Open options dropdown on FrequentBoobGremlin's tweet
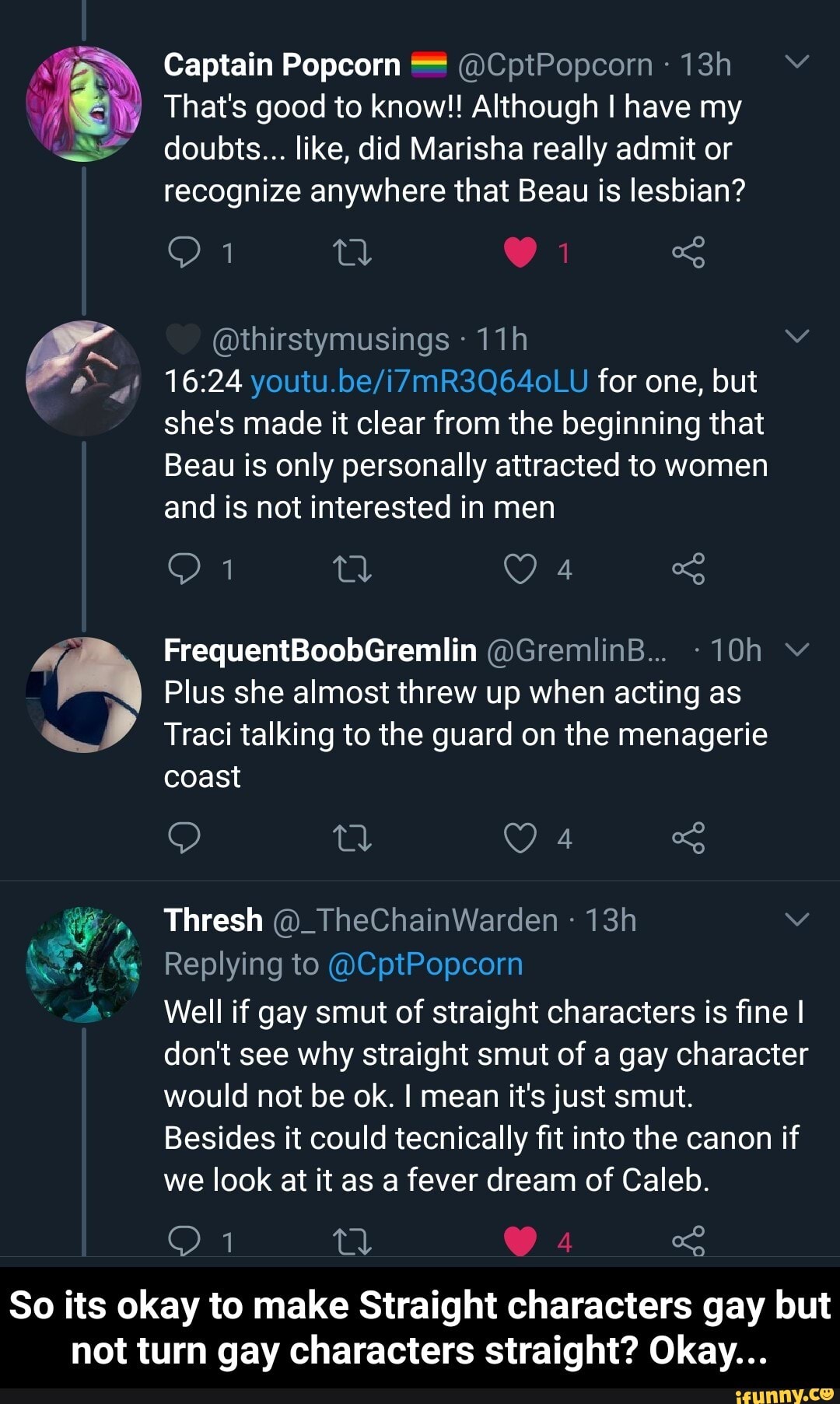Screen dimensions: 840x1404 point(797,649)
